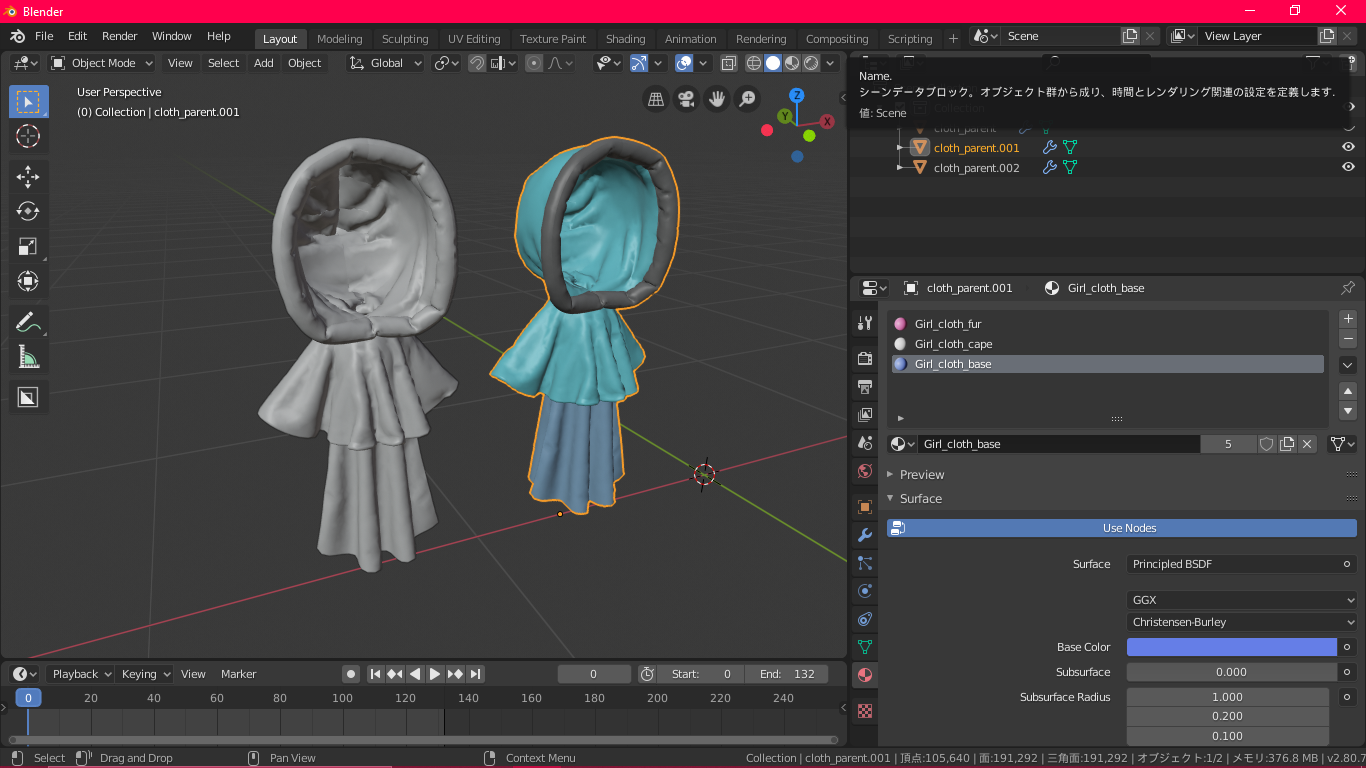This screenshot has height=768, width=1366.
Task: Open the File menu
Action: pos(44,36)
